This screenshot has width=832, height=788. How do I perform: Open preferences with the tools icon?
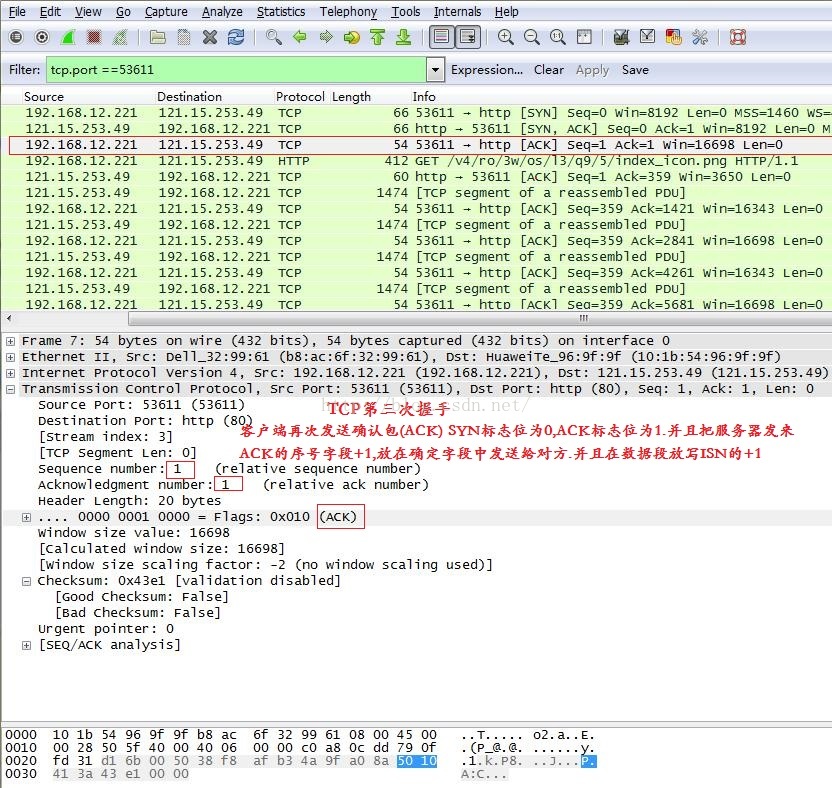[x=700, y=37]
